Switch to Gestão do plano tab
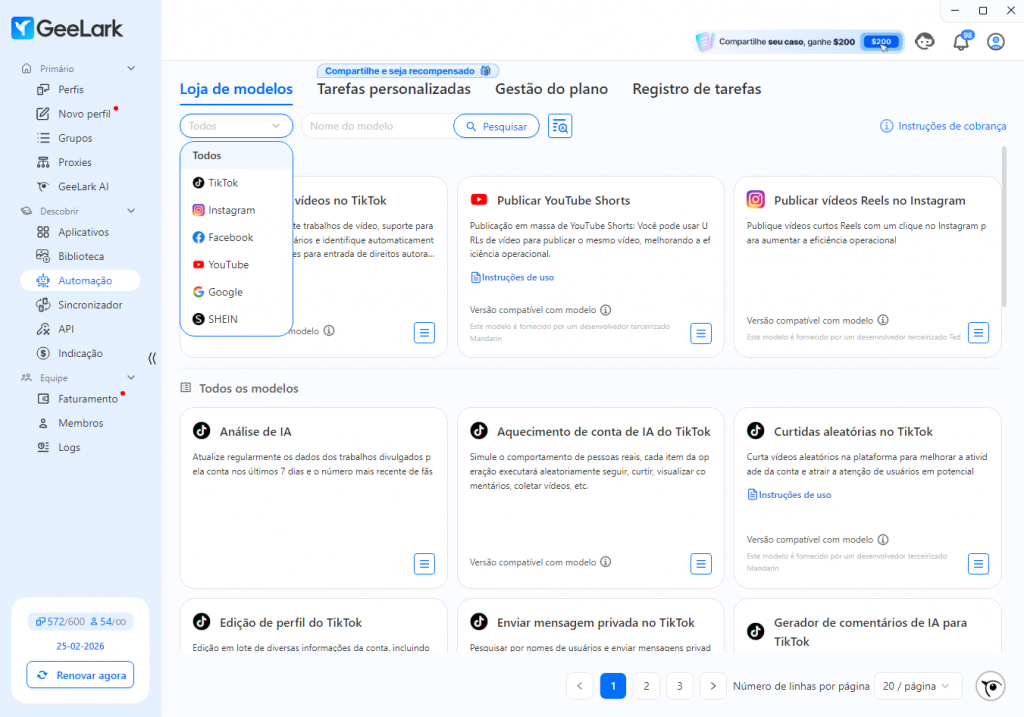Screen dimensions: 1024x717 pyautogui.click(x=551, y=89)
